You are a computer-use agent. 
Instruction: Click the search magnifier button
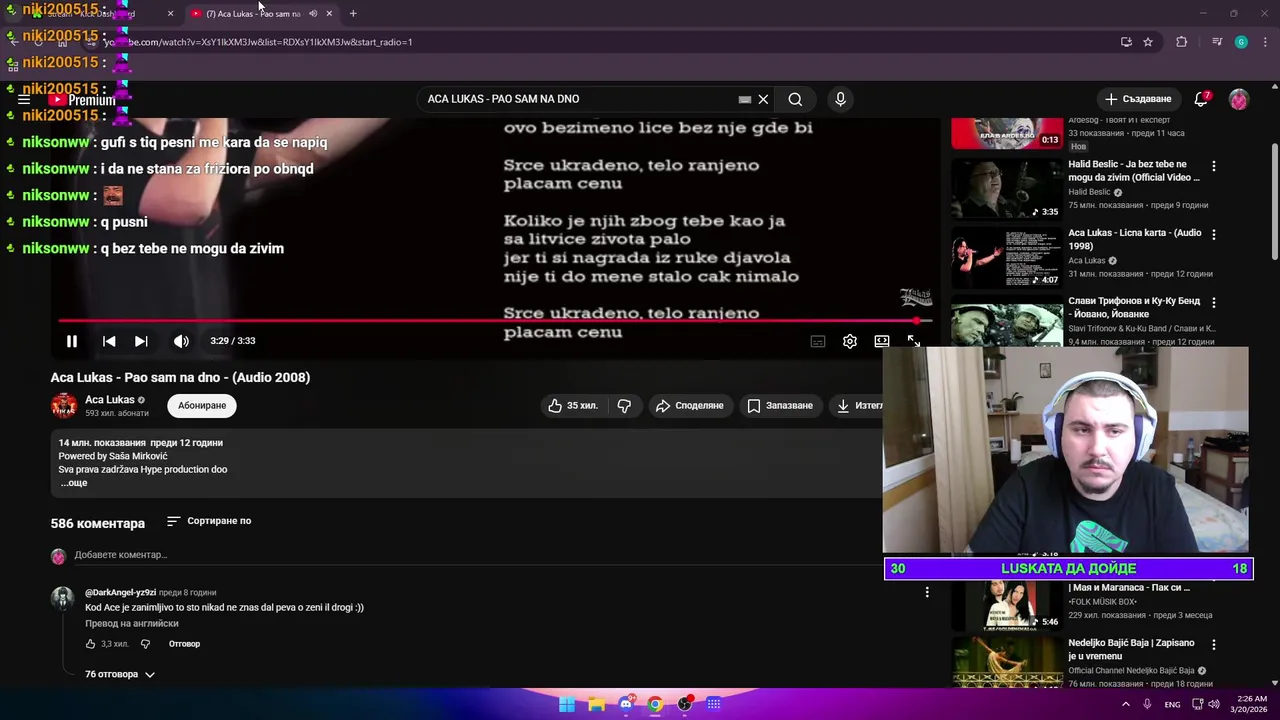coord(795,99)
